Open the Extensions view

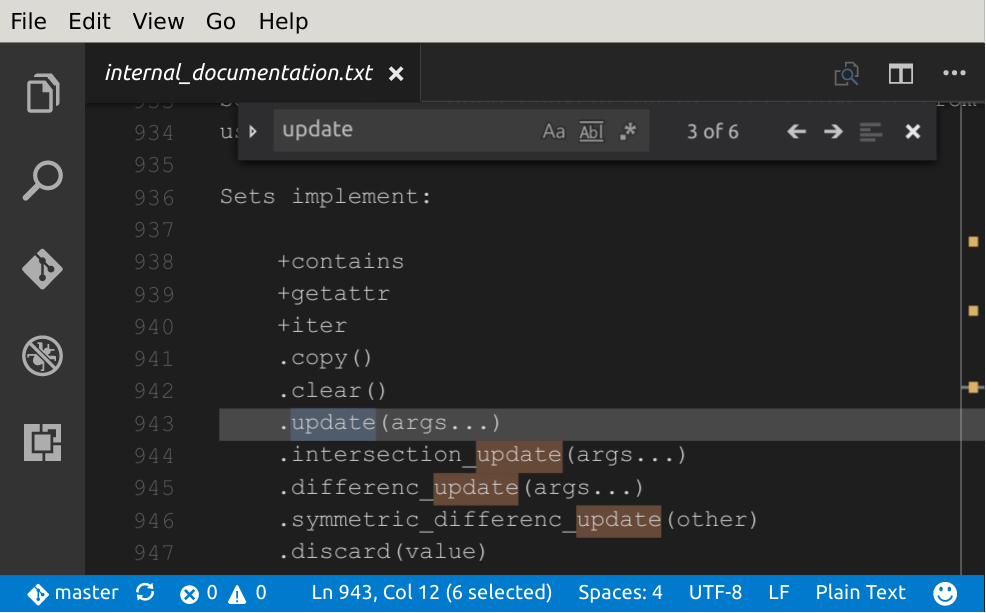pyautogui.click(x=43, y=441)
